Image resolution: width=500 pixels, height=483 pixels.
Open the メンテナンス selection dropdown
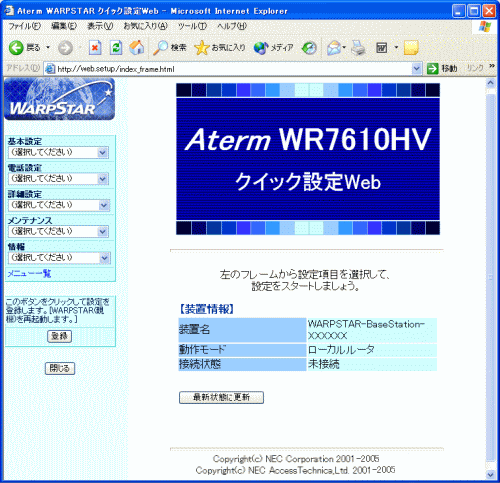(58, 231)
